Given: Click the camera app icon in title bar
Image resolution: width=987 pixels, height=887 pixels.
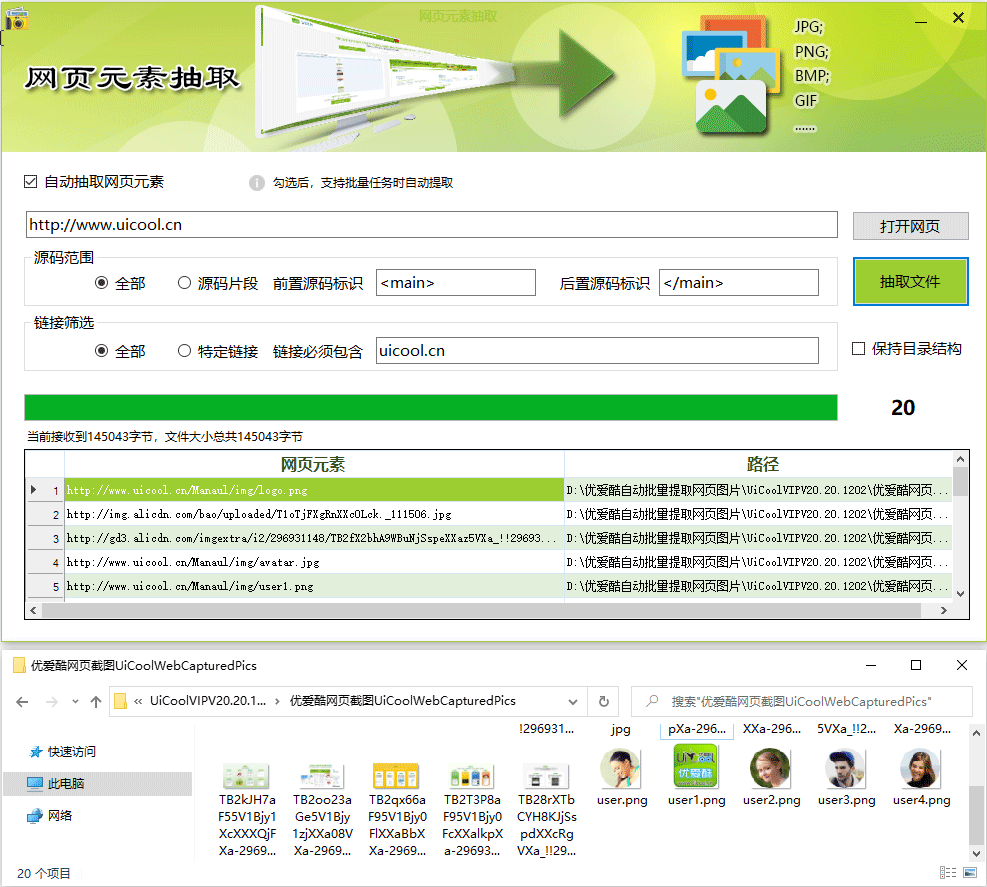Looking at the screenshot, I should pos(17,19).
